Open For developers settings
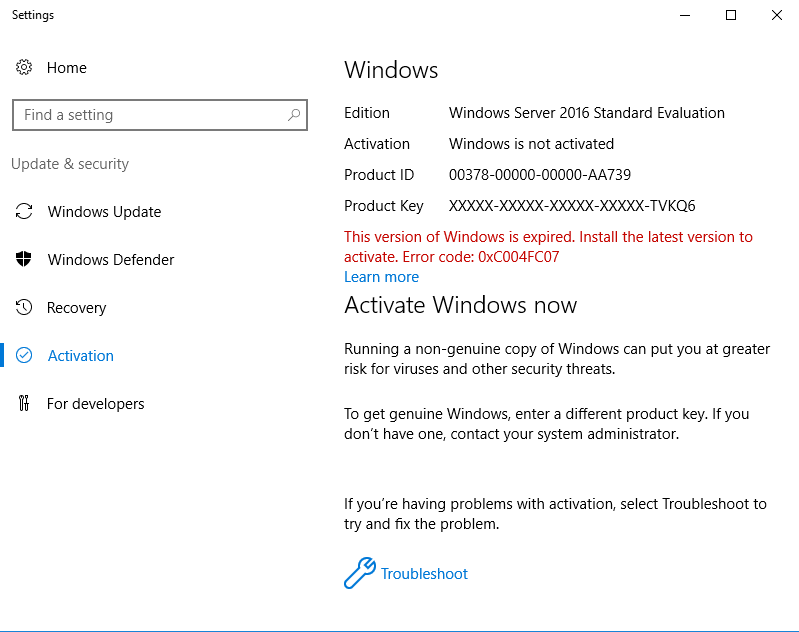Screen dimensions: 799x632 (96, 404)
